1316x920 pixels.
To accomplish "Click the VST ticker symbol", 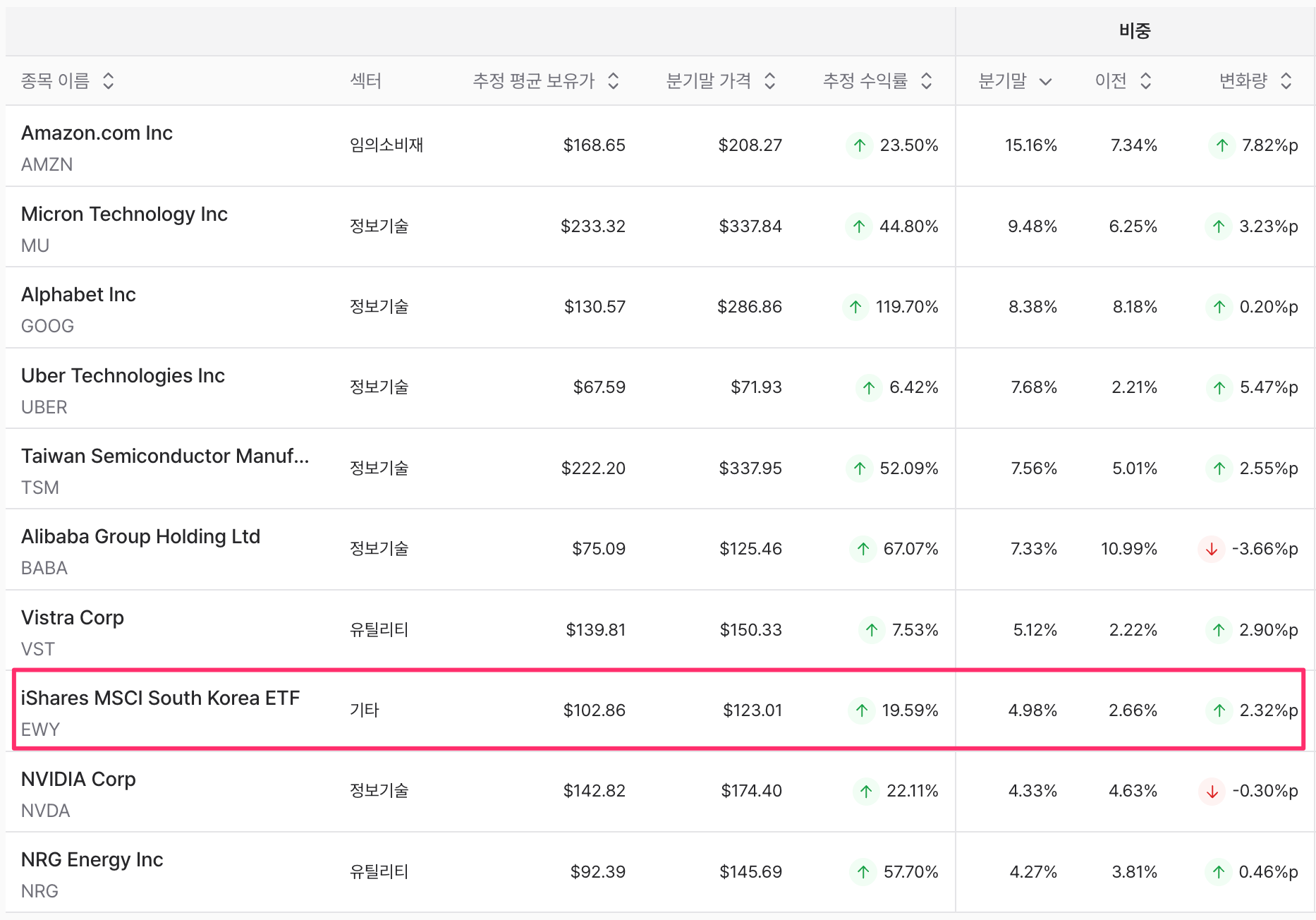I will pyautogui.click(x=37, y=649).
